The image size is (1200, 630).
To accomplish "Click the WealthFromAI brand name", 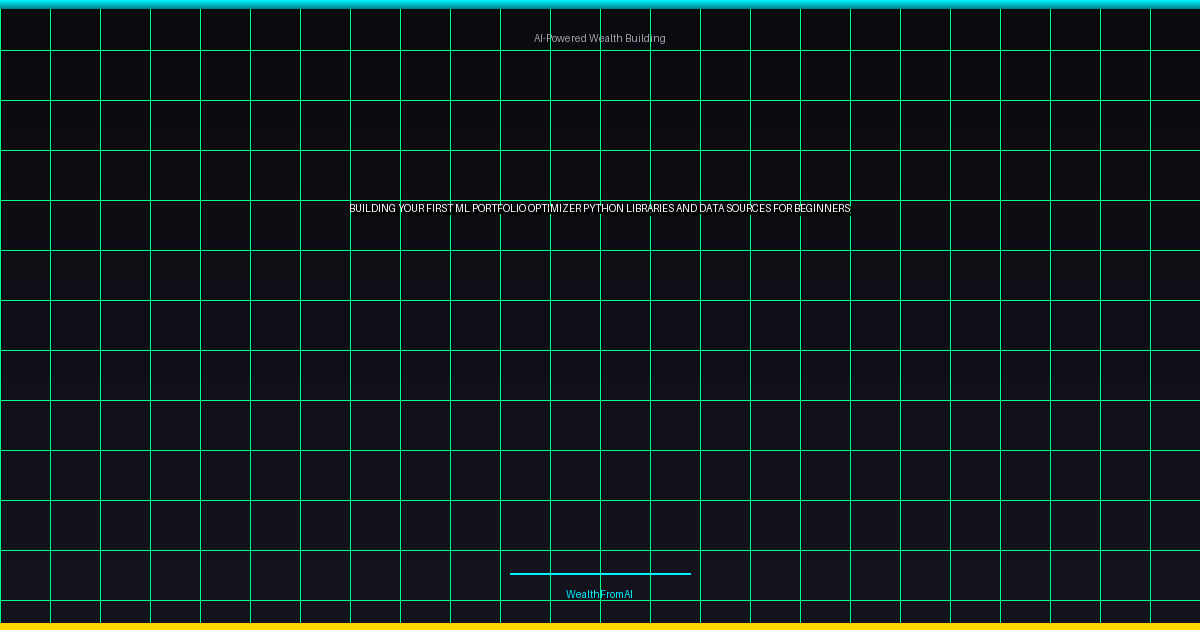I will [599, 594].
